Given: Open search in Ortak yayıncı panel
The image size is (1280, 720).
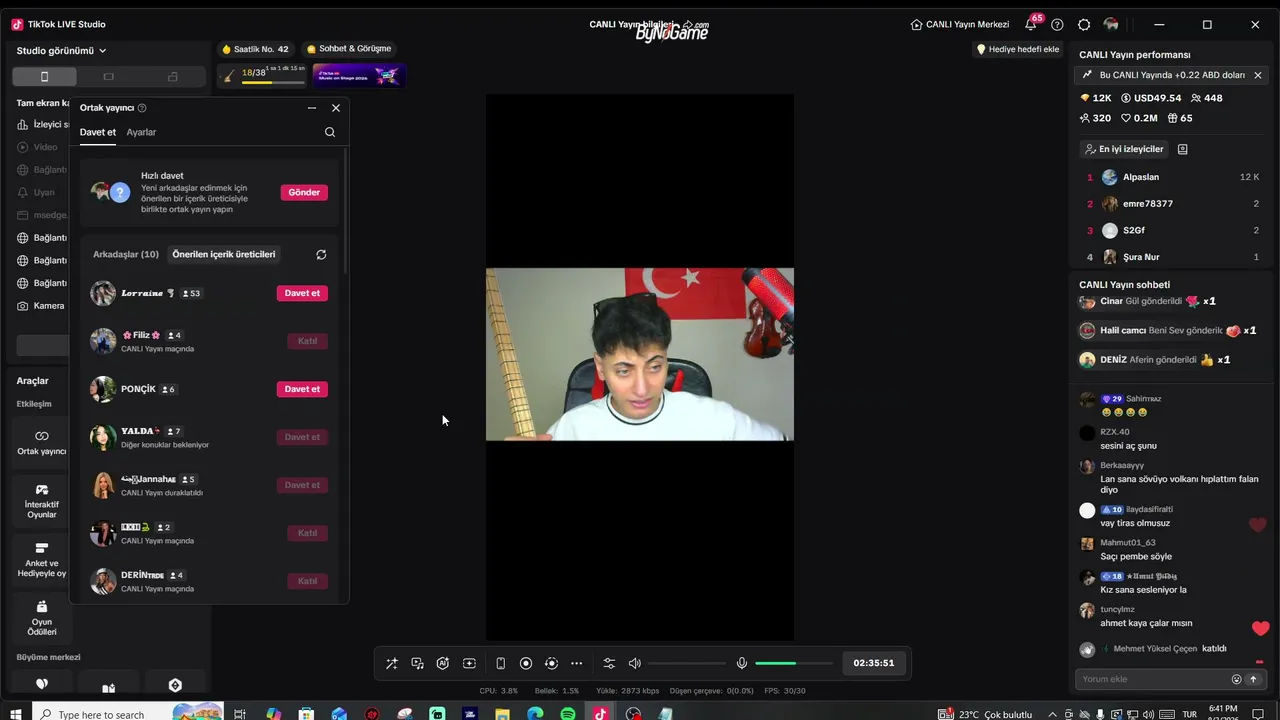Looking at the screenshot, I should coord(330,132).
